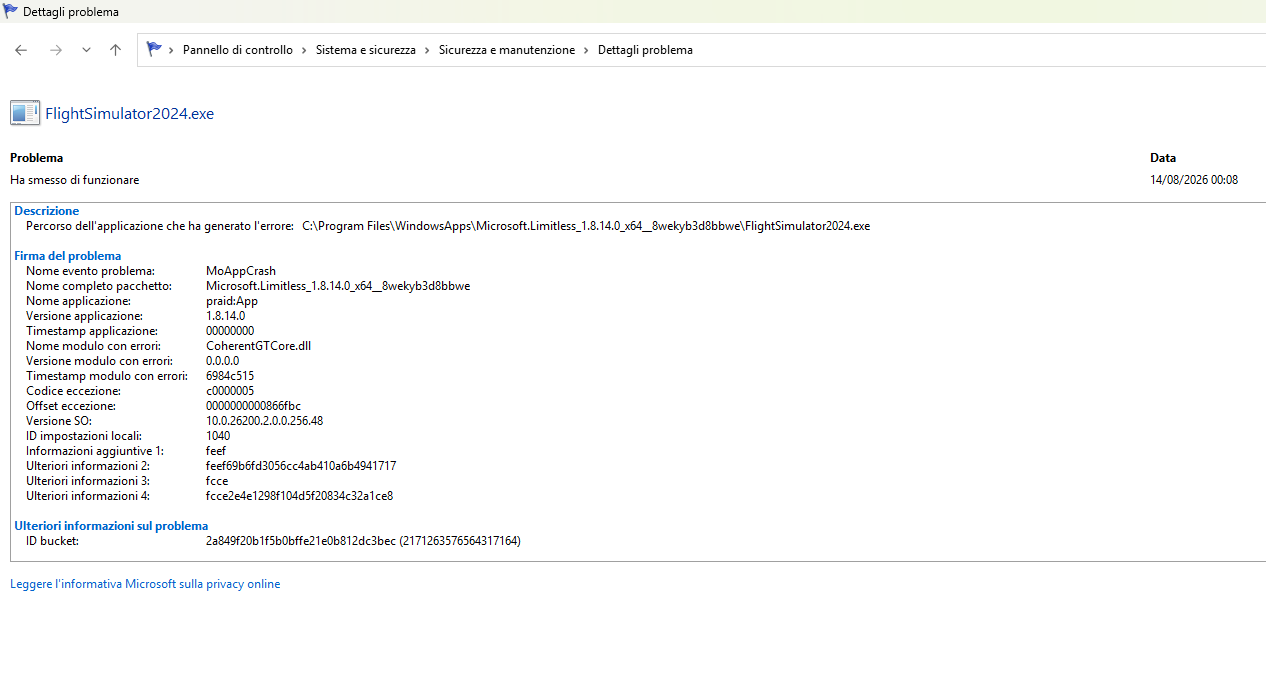
Task: Click the Offset eccezione label
Action: (x=71, y=406)
